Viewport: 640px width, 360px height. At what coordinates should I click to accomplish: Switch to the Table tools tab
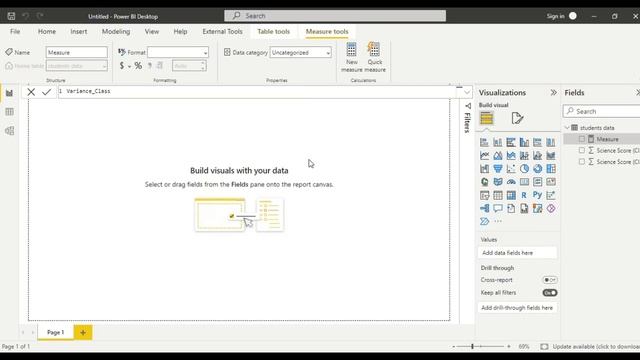[x=273, y=31]
